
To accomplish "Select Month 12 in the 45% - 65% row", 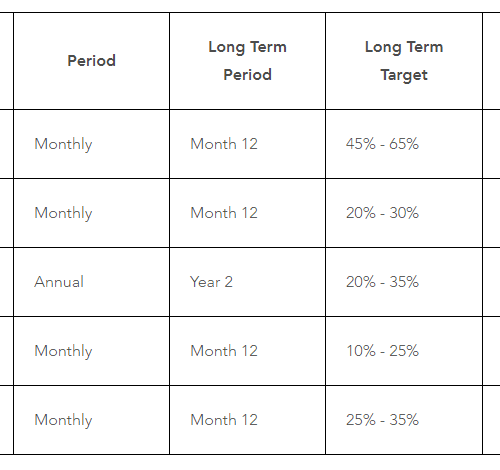I will pos(247,144).
